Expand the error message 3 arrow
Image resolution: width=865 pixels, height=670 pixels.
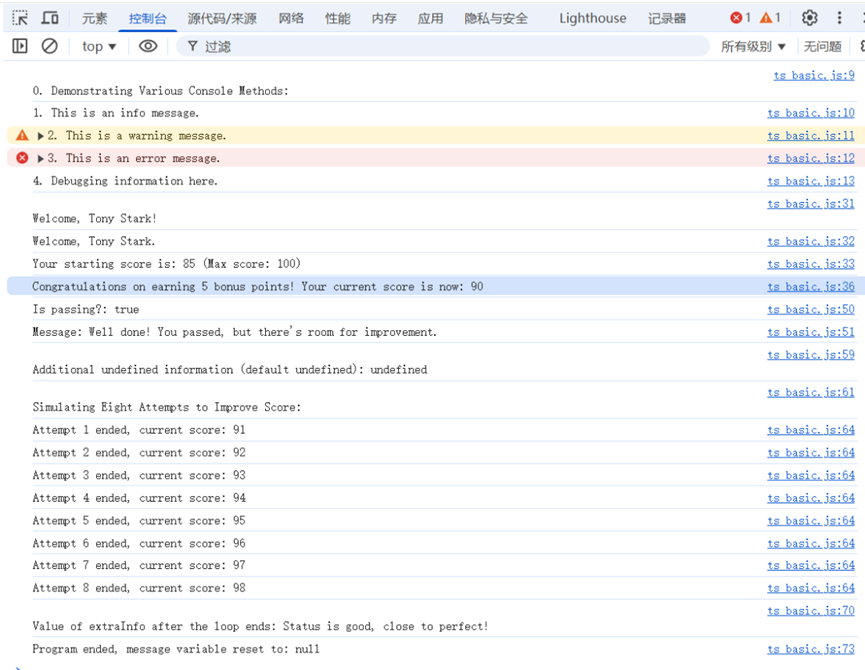pyautogui.click(x=41, y=158)
